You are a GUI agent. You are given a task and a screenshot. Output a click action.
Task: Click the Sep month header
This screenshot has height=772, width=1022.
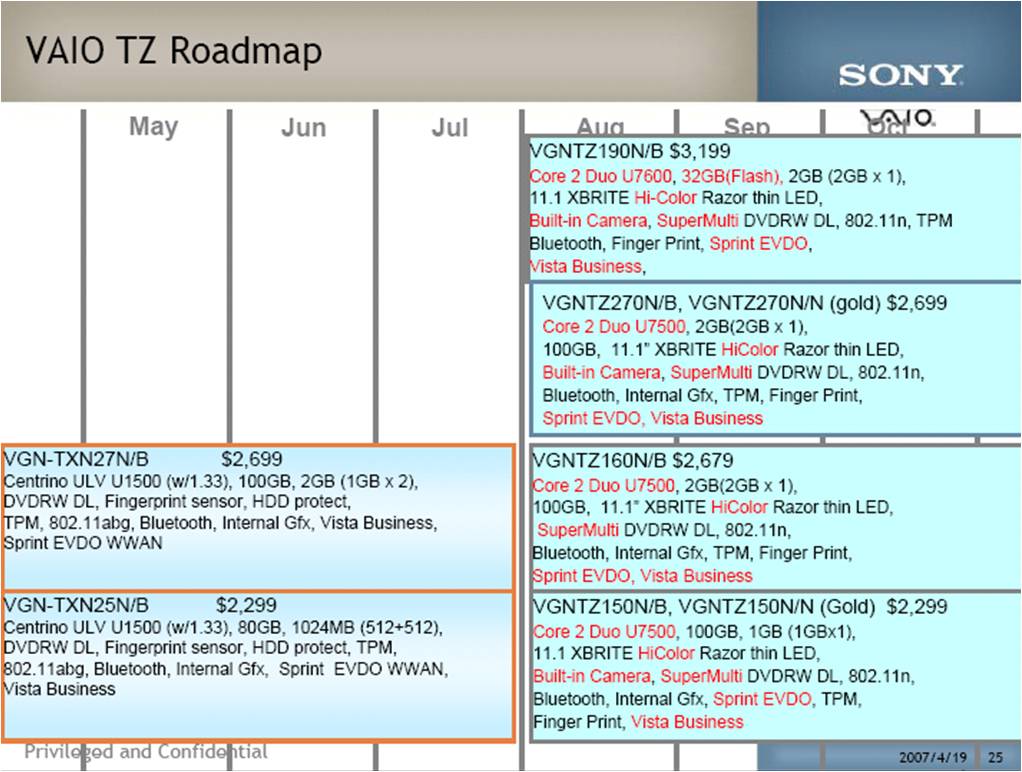[747, 127]
